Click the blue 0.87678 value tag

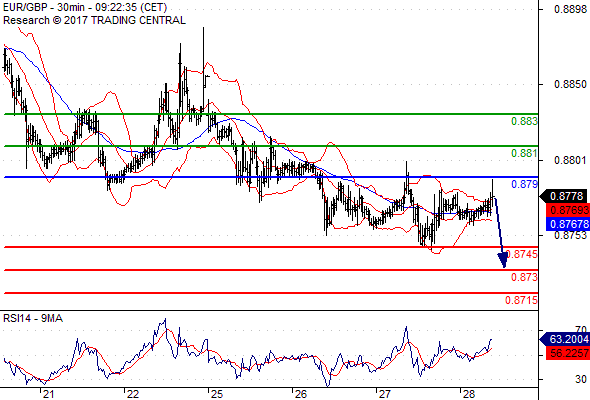coord(567,224)
